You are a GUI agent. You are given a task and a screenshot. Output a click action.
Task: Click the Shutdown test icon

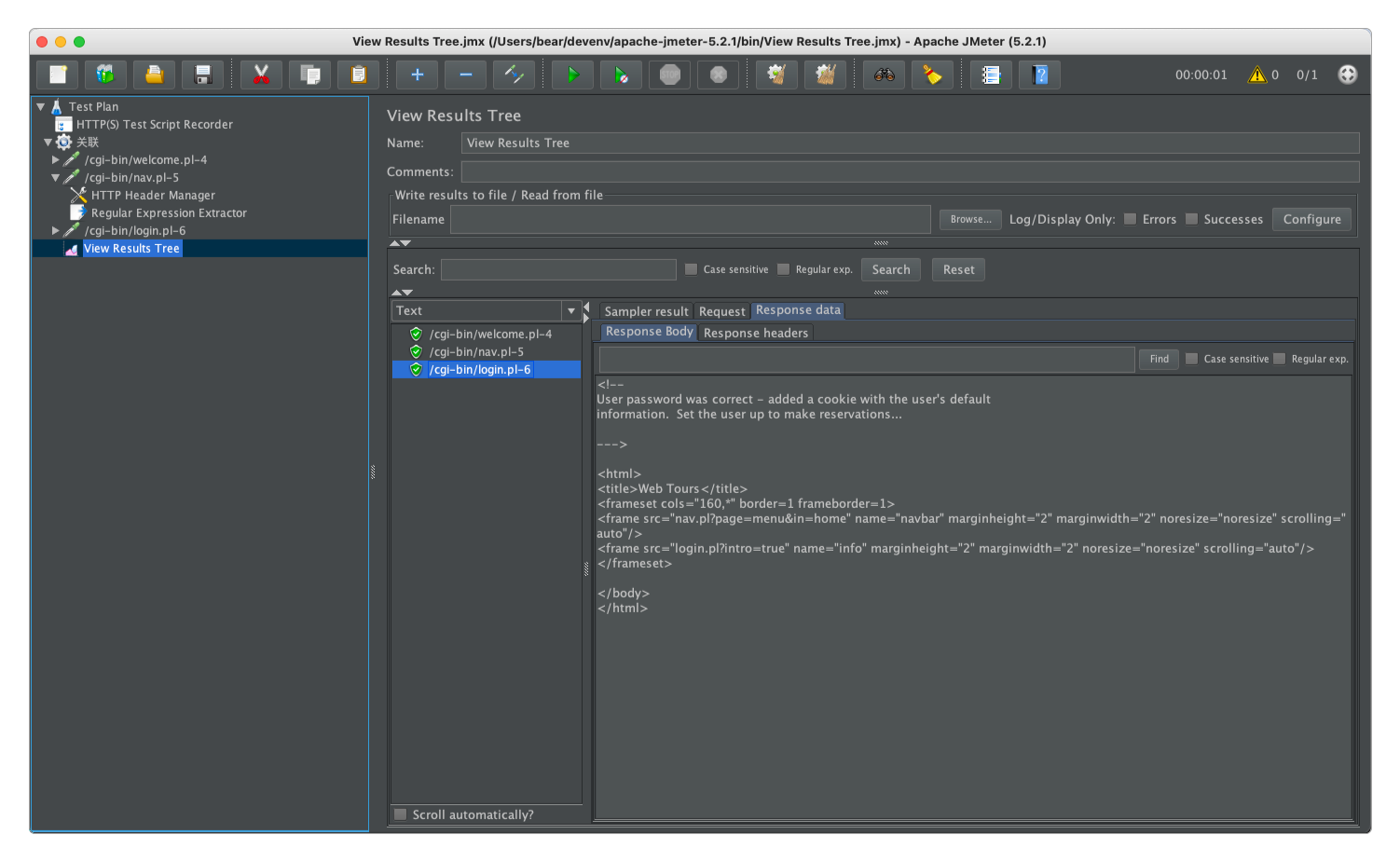click(719, 75)
